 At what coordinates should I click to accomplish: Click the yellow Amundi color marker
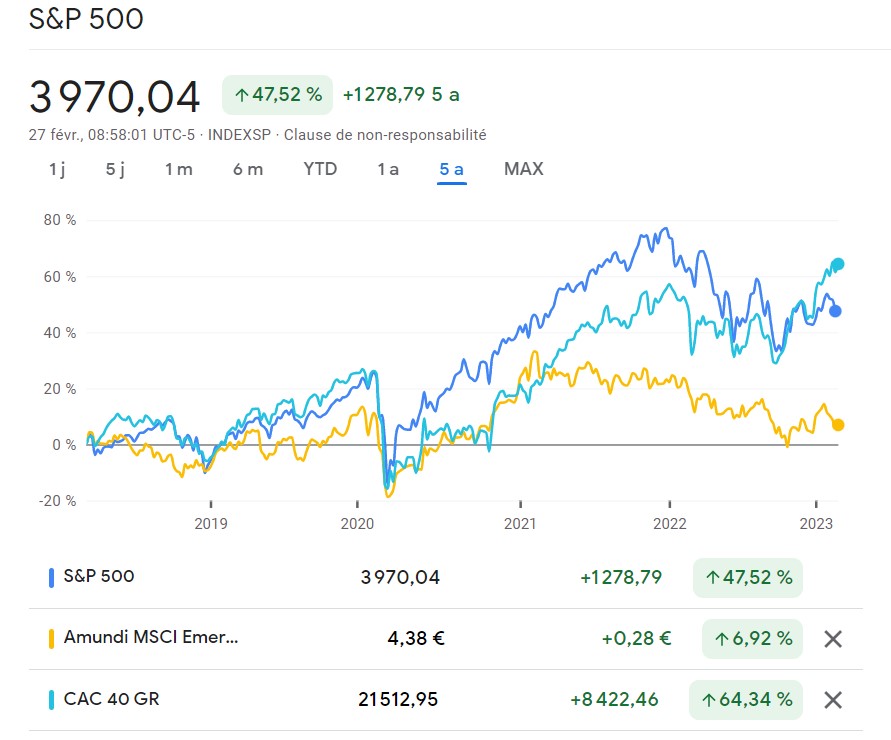click(x=51, y=639)
